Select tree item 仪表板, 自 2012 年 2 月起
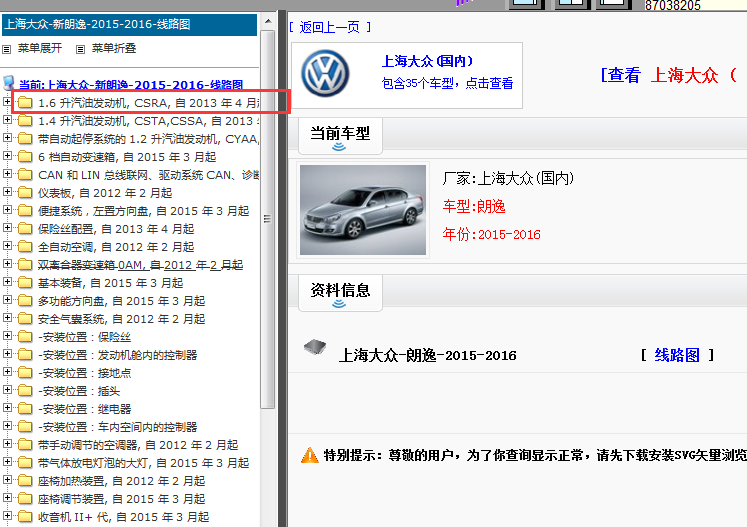 click(x=105, y=193)
